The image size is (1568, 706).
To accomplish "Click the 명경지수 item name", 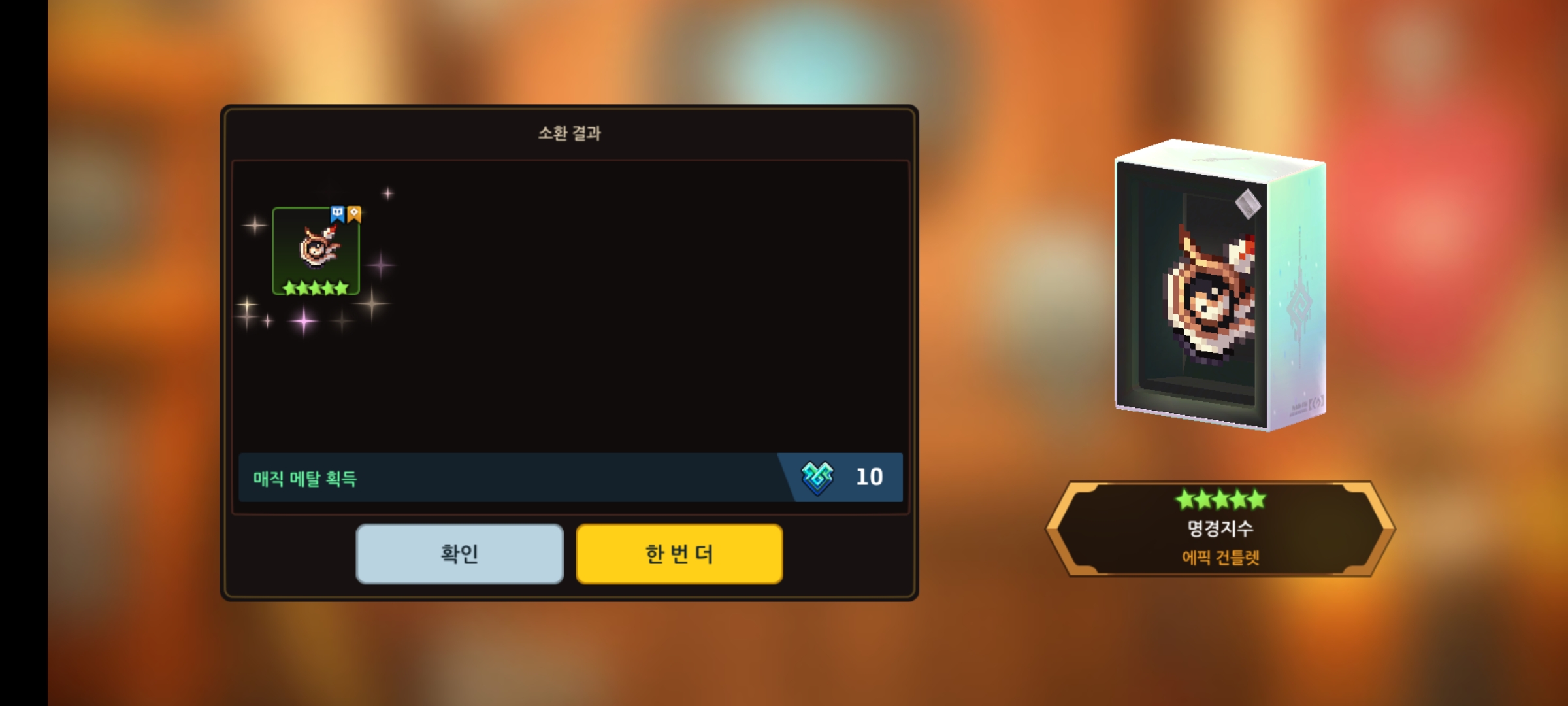I will point(1220,528).
